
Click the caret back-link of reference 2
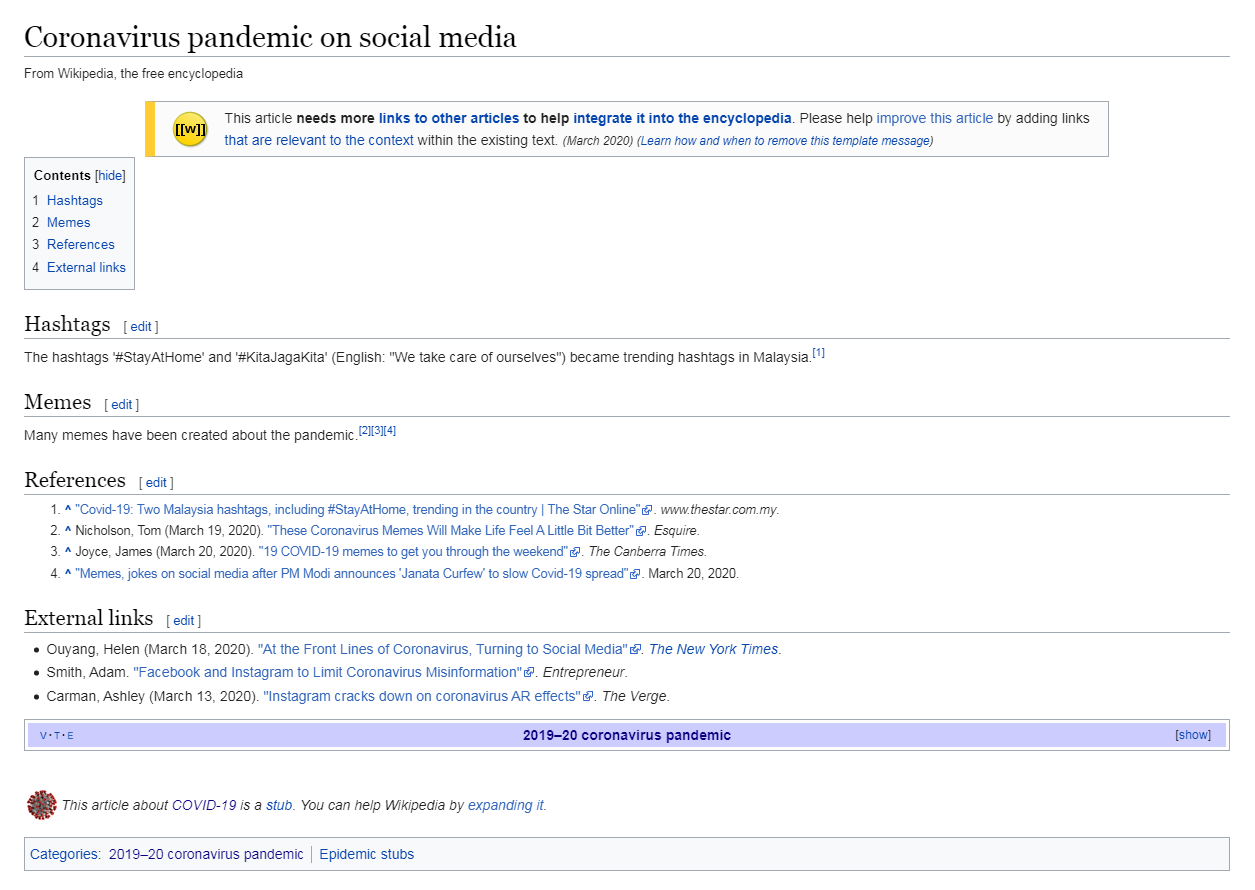[x=68, y=531]
